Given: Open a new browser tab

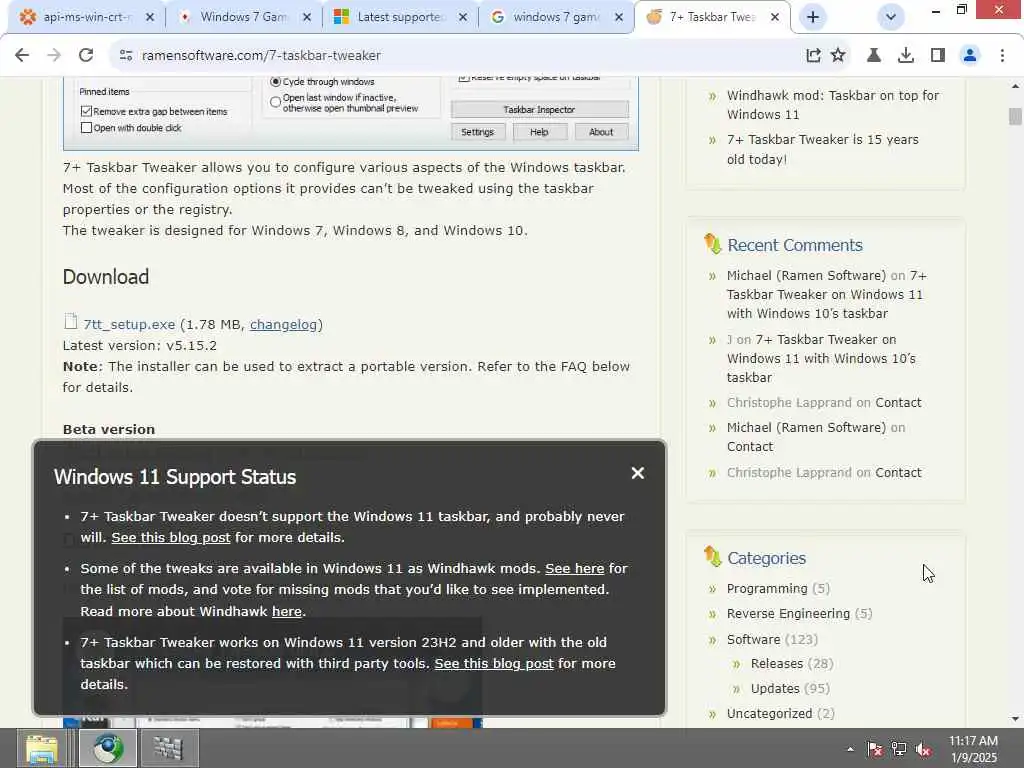Looking at the screenshot, I should [813, 17].
